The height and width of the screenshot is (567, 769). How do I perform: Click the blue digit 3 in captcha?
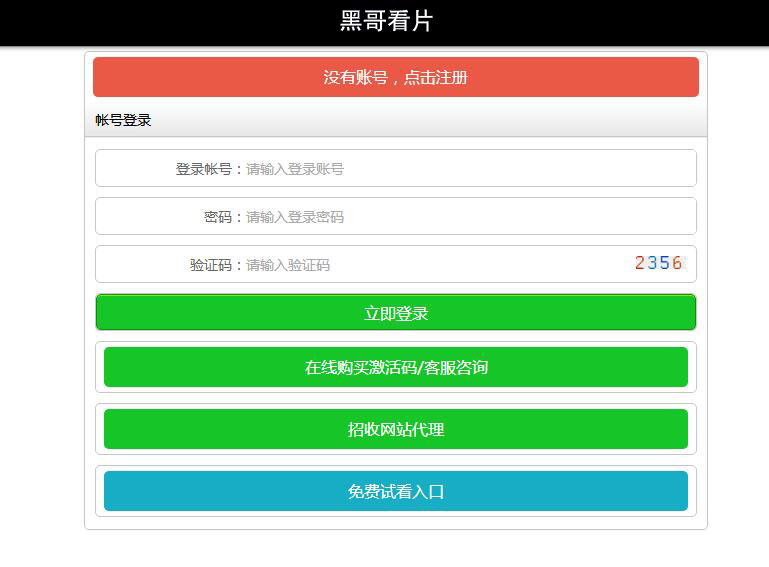click(x=652, y=264)
